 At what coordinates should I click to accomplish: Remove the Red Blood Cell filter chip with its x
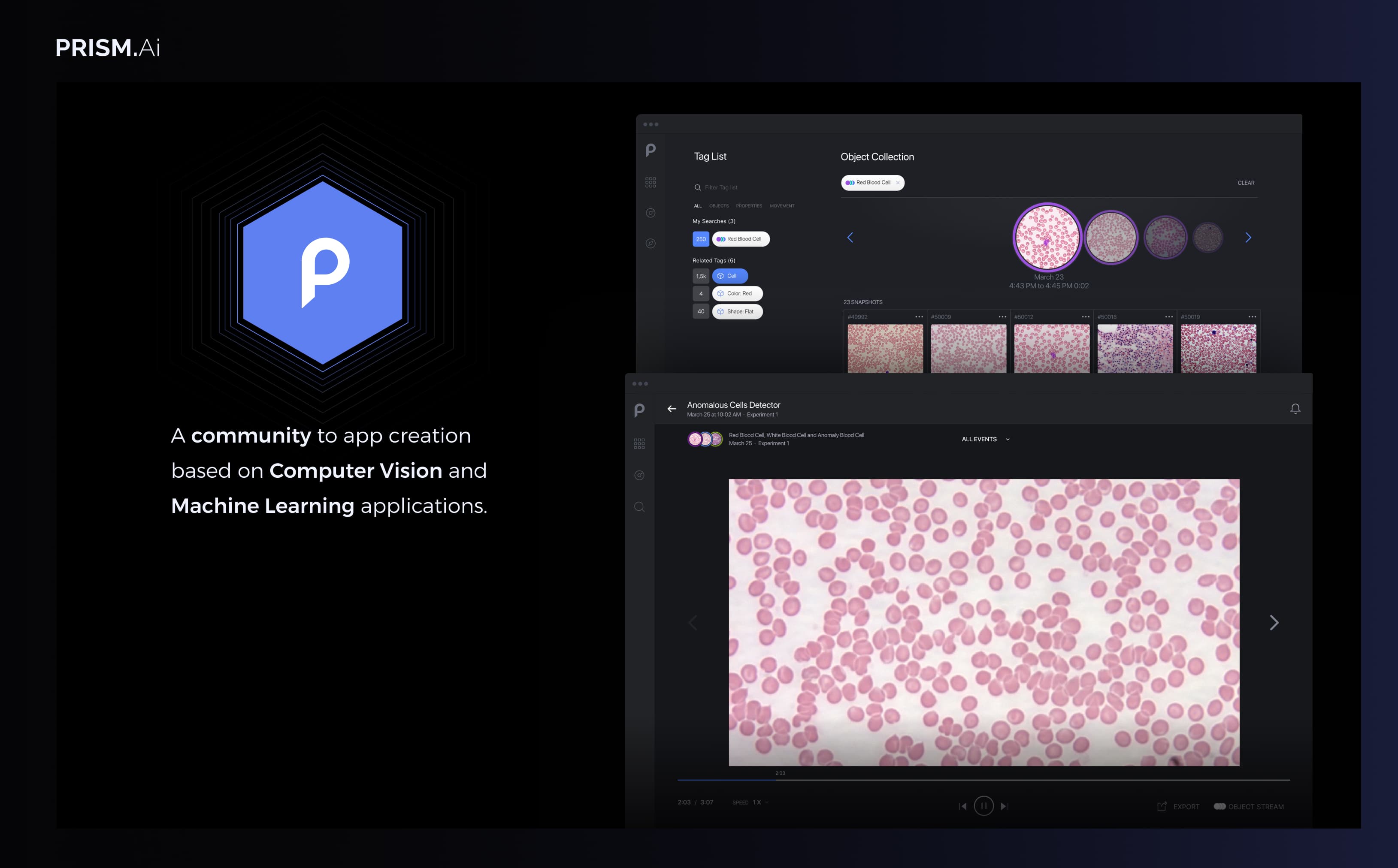pyautogui.click(x=898, y=183)
